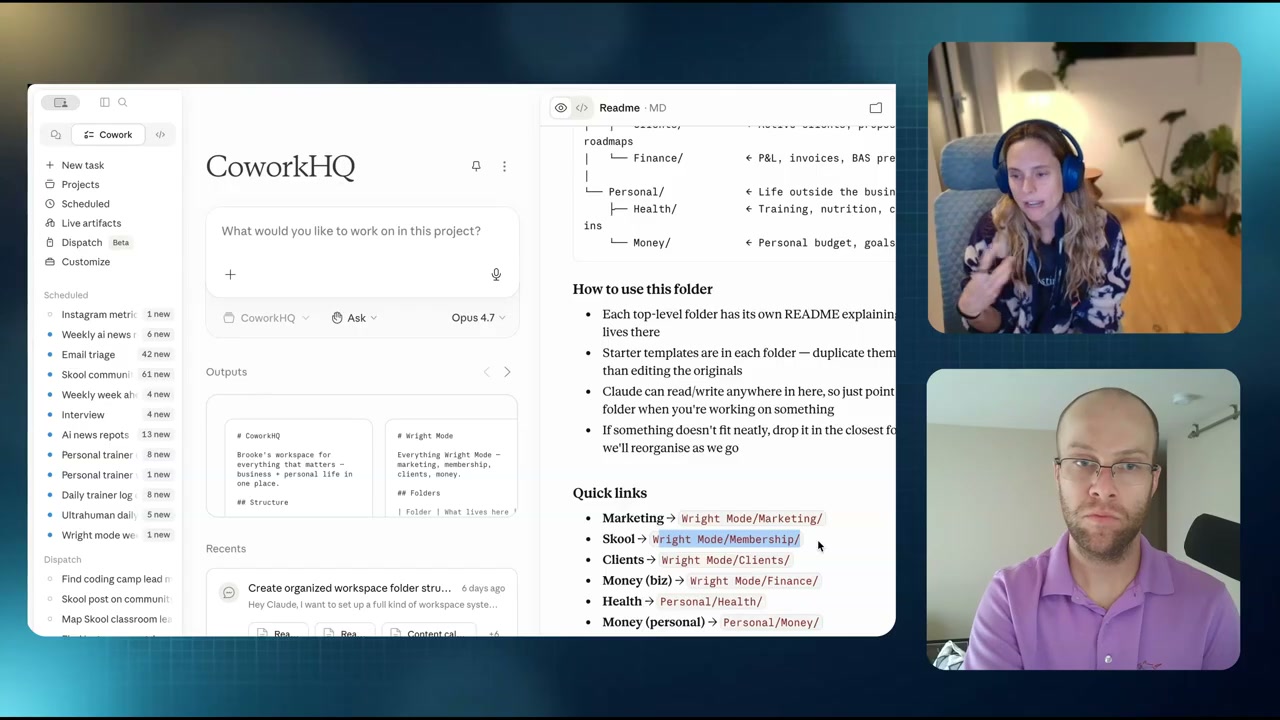The height and width of the screenshot is (720, 1280).
Task: Open the three-dot more options menu
Action: pos(504,166)
